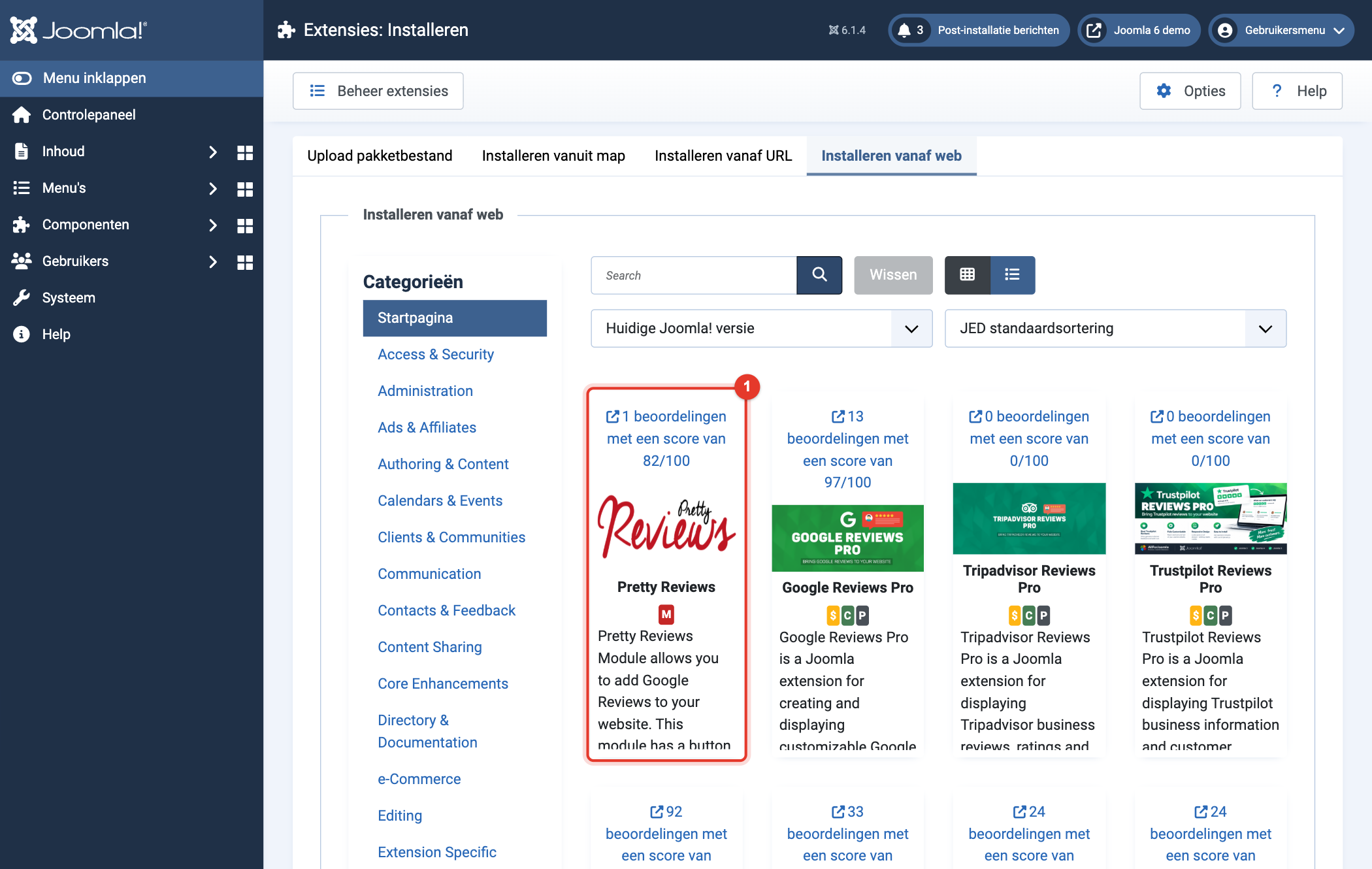
Task: Open the Huidige Joomla! versie dropdown
Action: coord(761,329)
